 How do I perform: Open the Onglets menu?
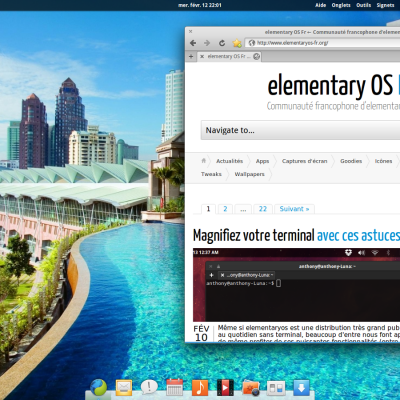[341, 5]
